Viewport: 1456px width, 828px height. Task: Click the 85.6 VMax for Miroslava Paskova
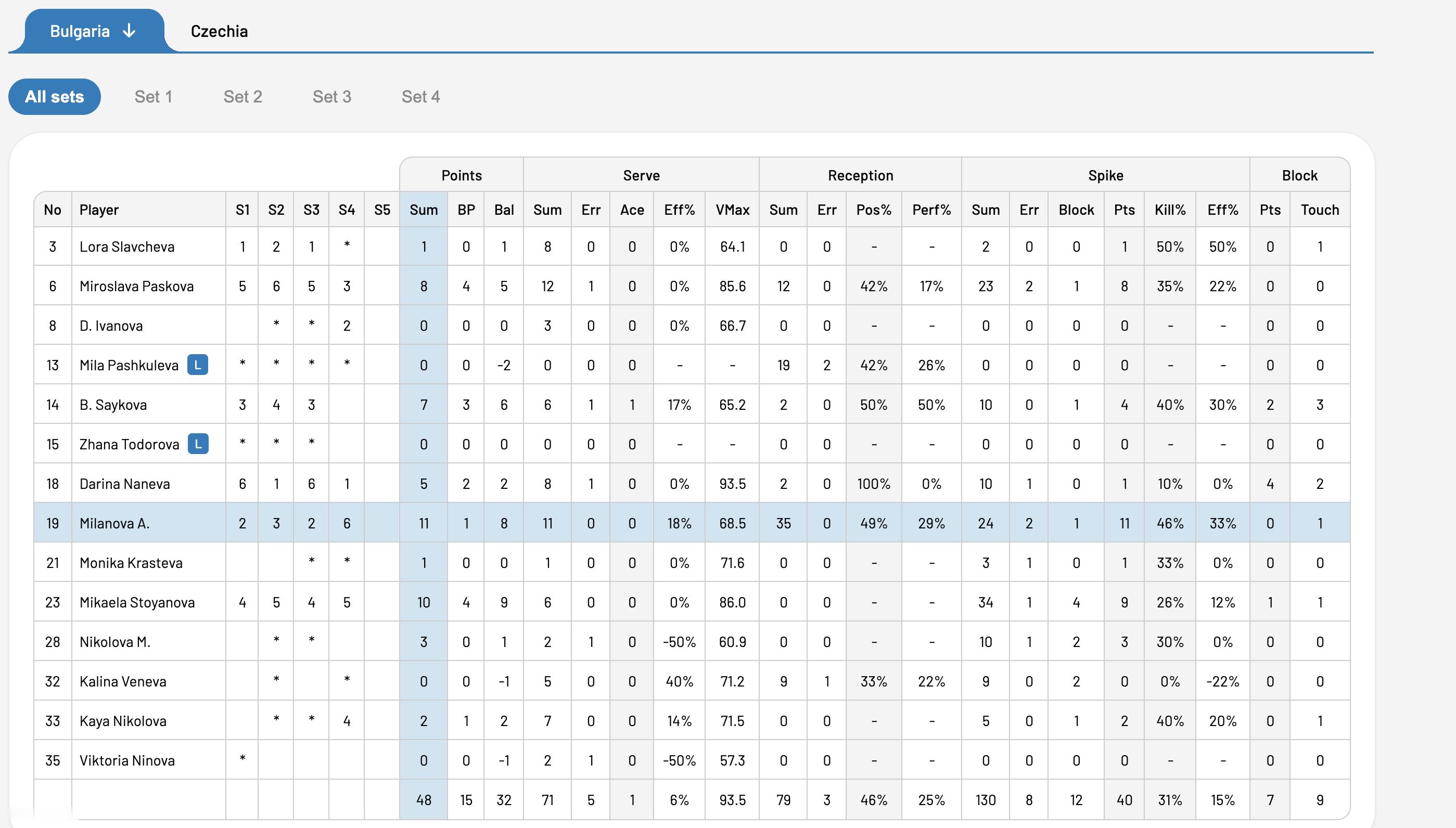tap(732, 286)
